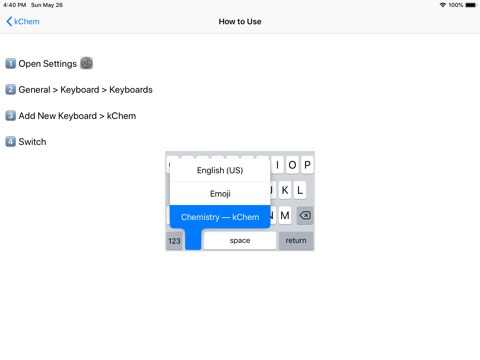Click 'General > Keyboard > Keyboards' text
The image size is (480, 360).
pos(86,90)
